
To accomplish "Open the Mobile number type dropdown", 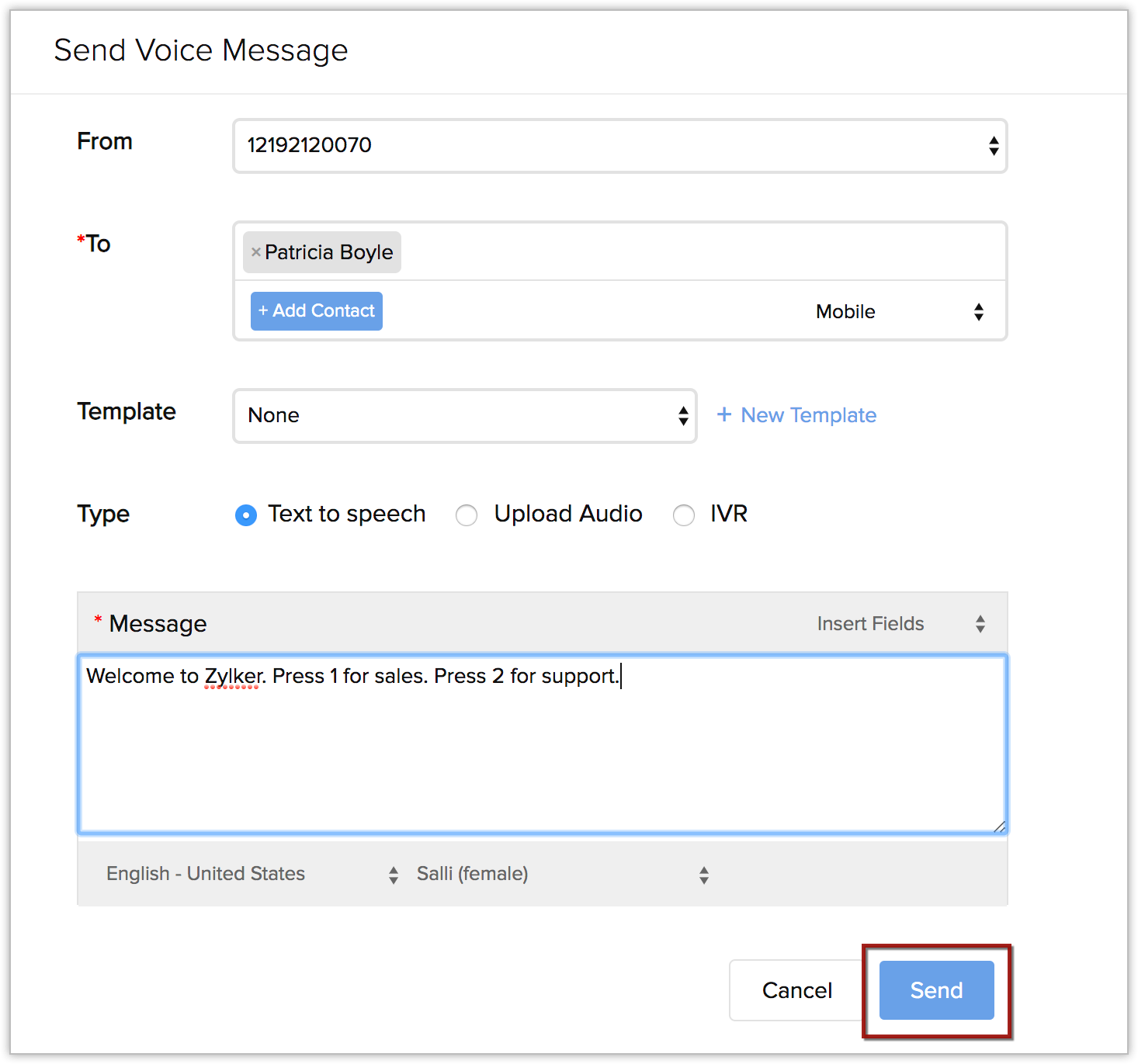I will coord(899,312).
